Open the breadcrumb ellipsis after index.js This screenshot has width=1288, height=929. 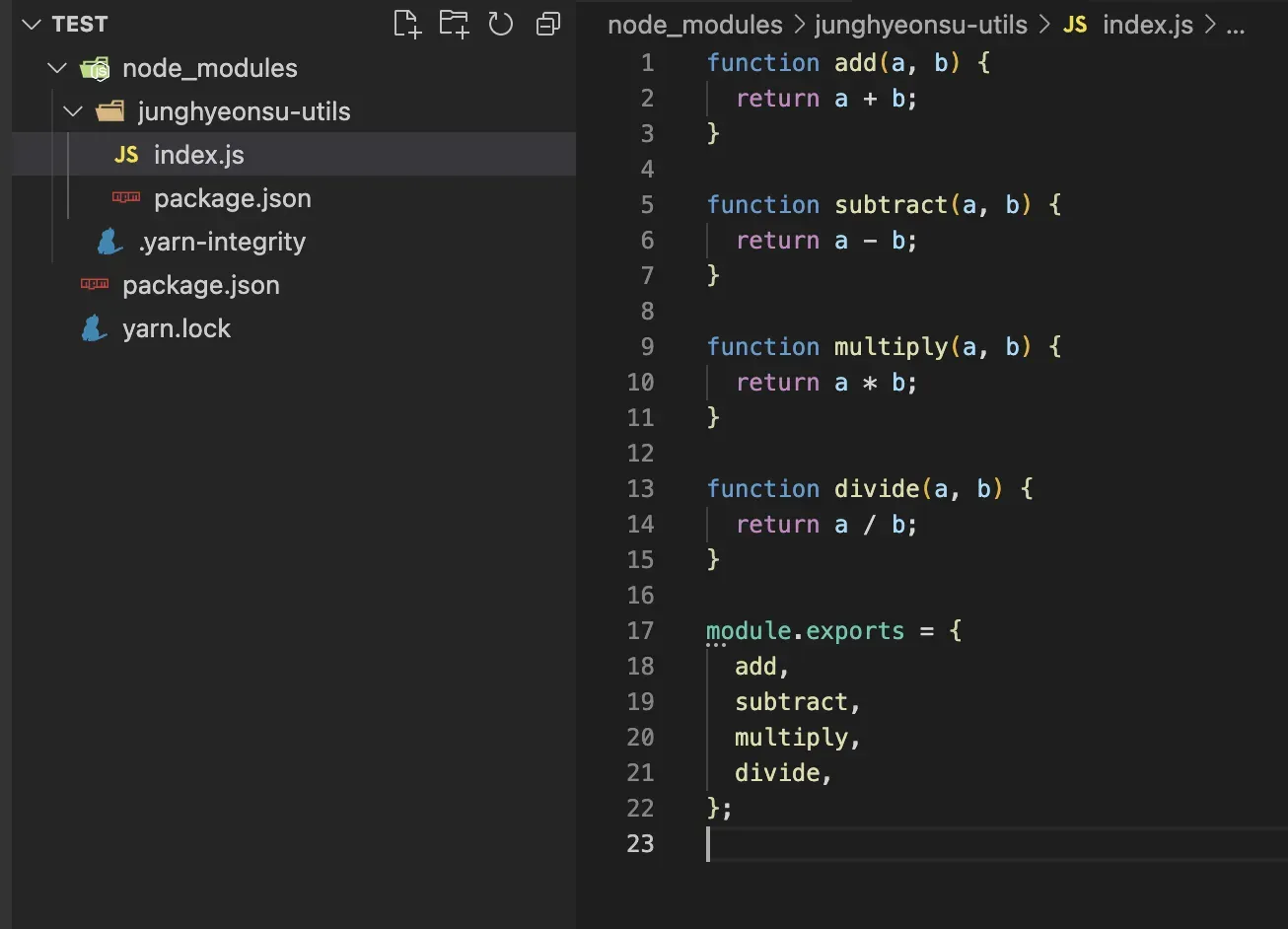(1236, 25)
